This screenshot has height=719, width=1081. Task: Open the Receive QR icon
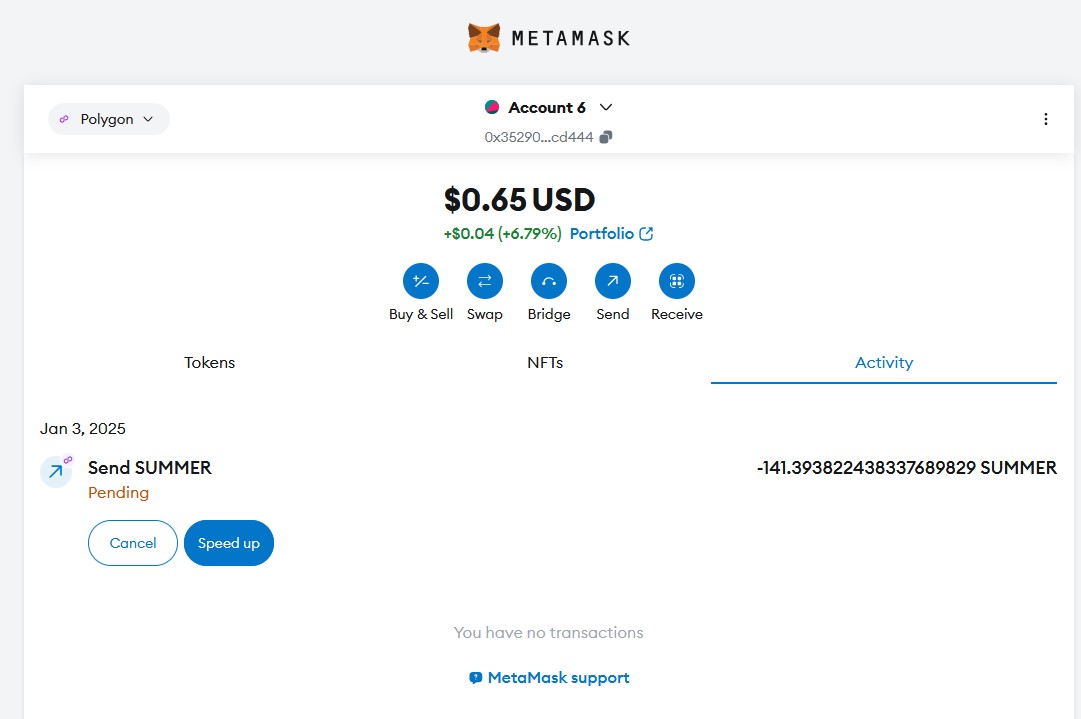677,281
